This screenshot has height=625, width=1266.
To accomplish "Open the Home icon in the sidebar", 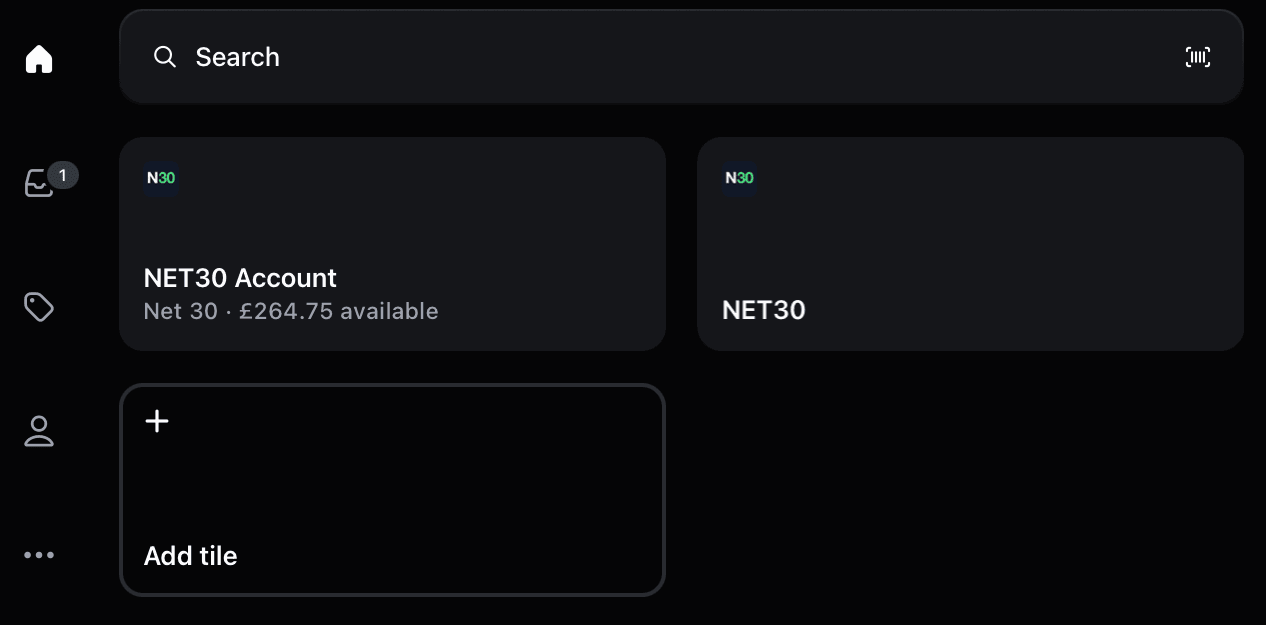I will [x=38, y=58].
